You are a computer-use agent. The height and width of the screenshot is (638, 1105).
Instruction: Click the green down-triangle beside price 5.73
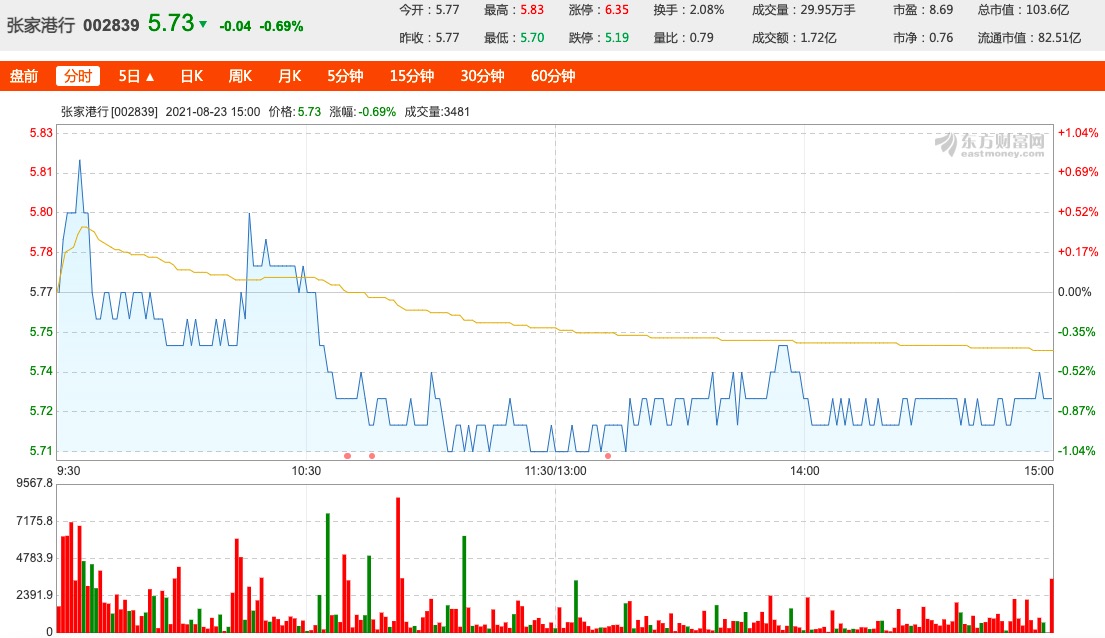click(x=203, y=25)
